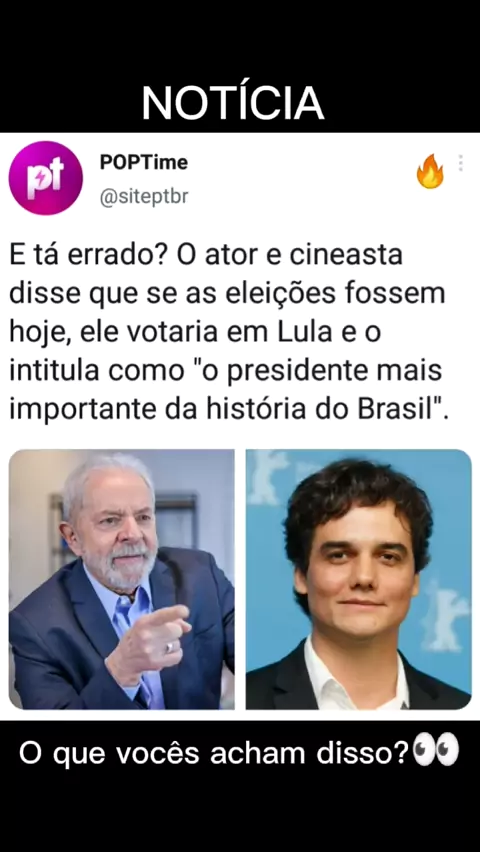Tap the eyes emoji in the caption

point(436,752)
